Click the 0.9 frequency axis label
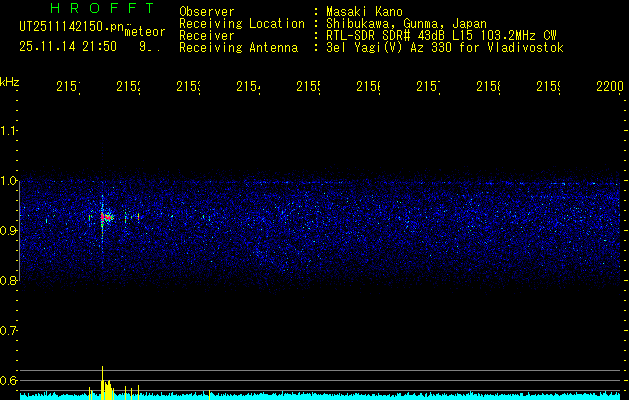The image size is (629, 400). click(x=8, y=230)
